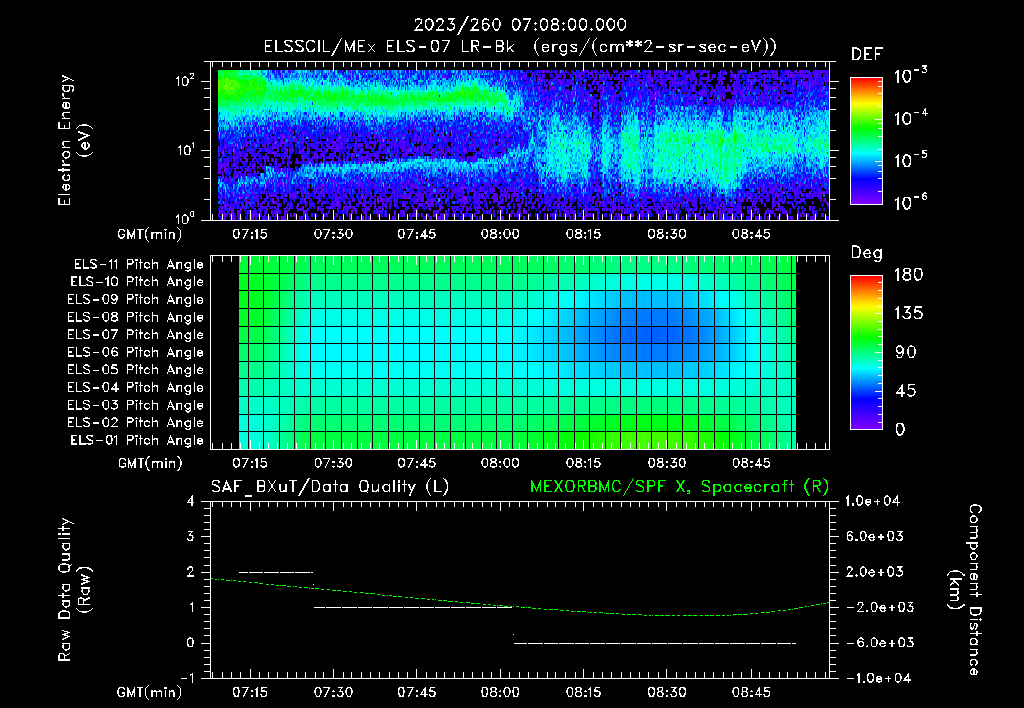
Task: Click the 135 value on the Deg scale
Action: point(908,314)
